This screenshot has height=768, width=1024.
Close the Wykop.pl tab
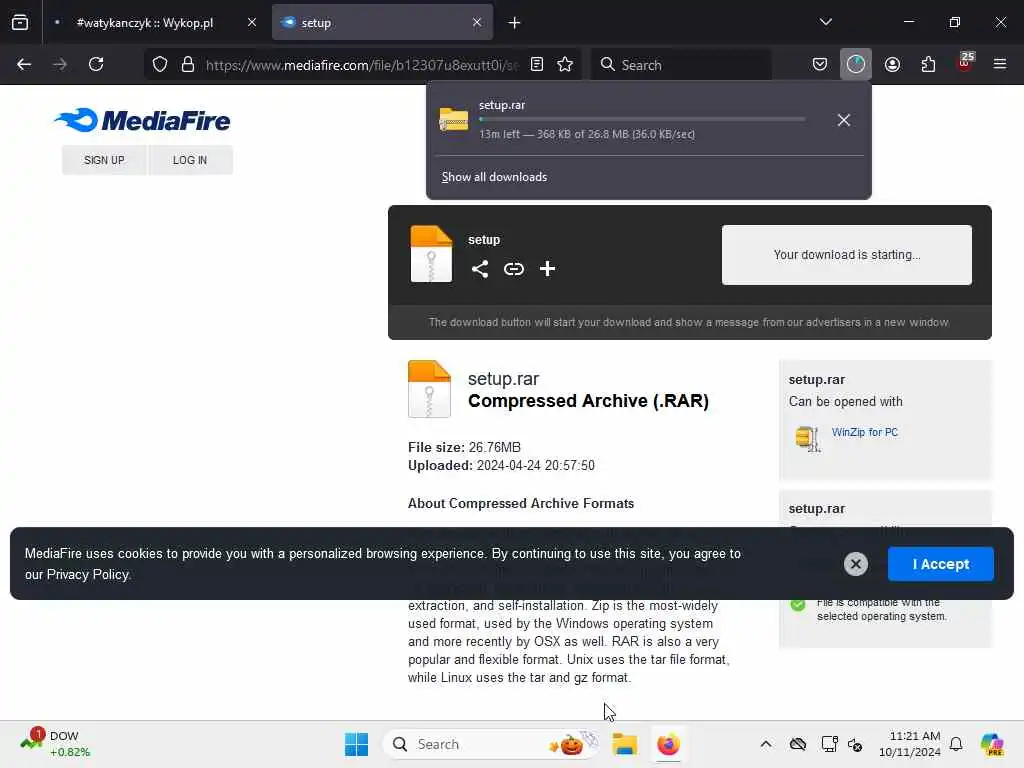pyautogui.click(x=252, y=22)
